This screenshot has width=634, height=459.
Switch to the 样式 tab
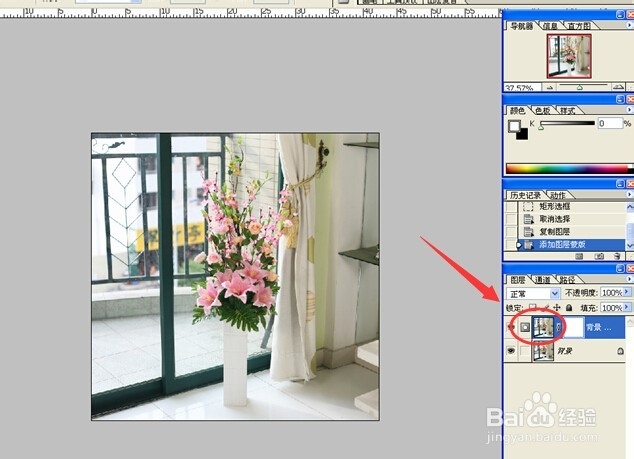567,110
